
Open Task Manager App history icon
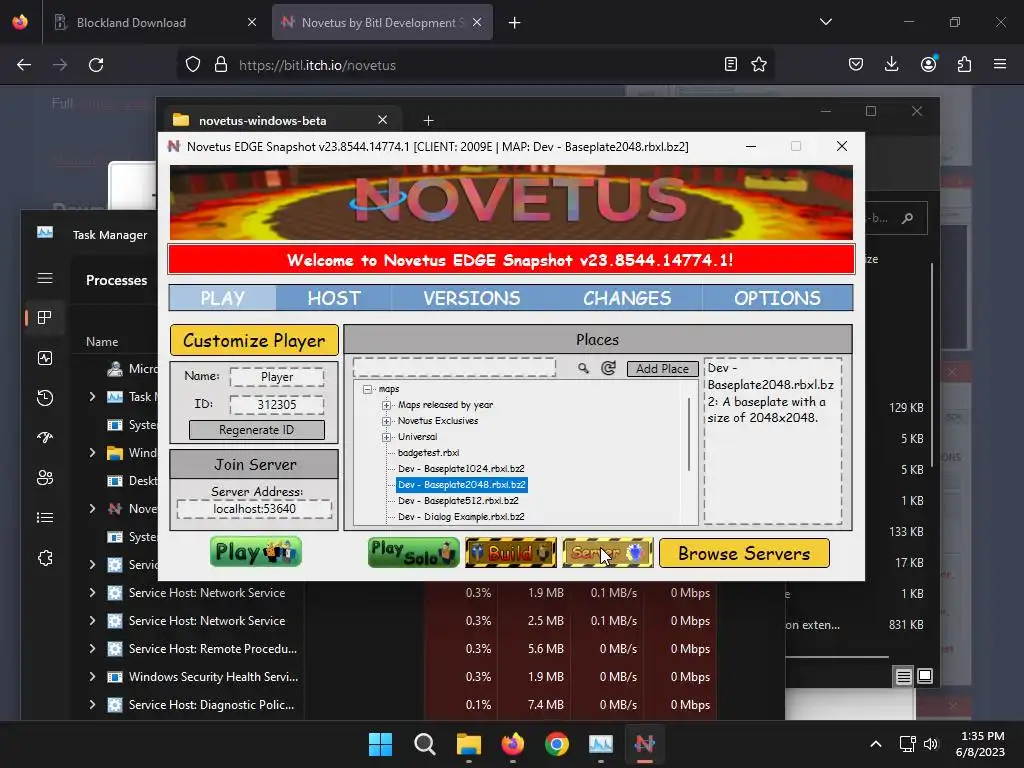(45, 398)
